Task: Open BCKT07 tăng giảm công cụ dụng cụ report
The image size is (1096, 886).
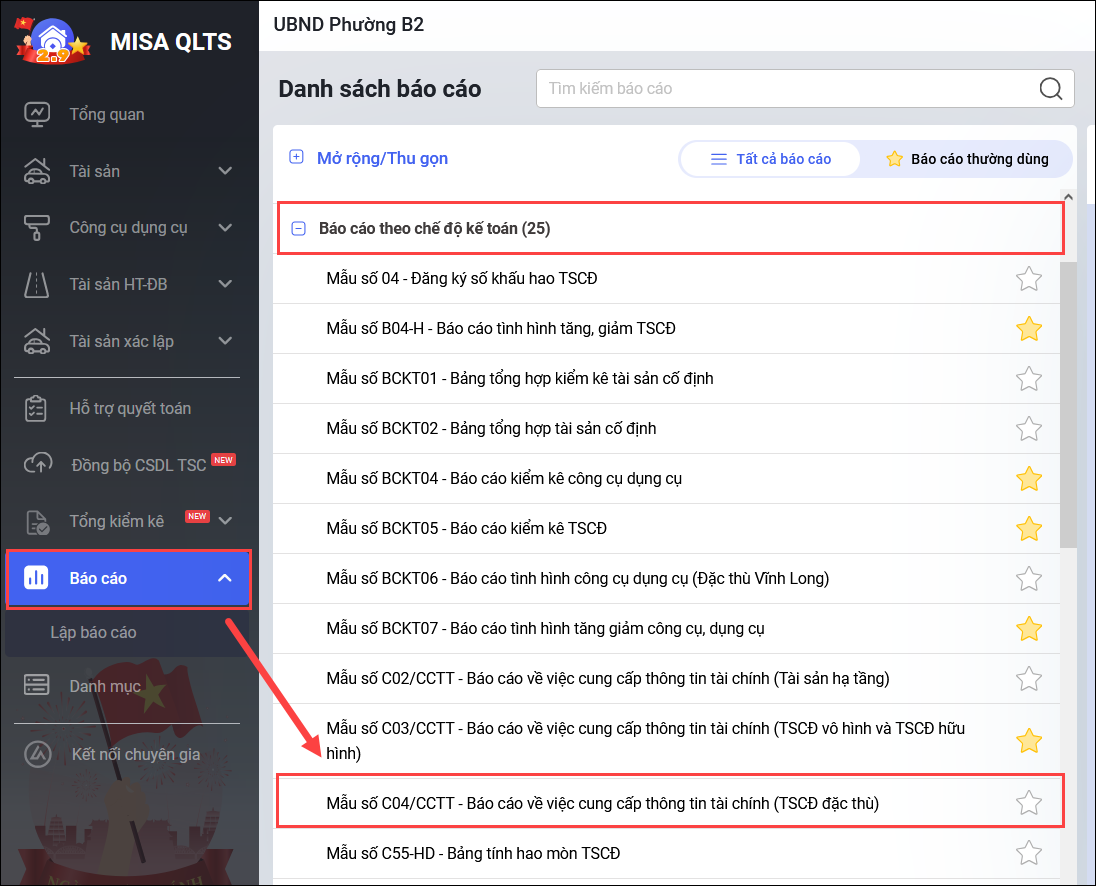Action: coord(545,628)
